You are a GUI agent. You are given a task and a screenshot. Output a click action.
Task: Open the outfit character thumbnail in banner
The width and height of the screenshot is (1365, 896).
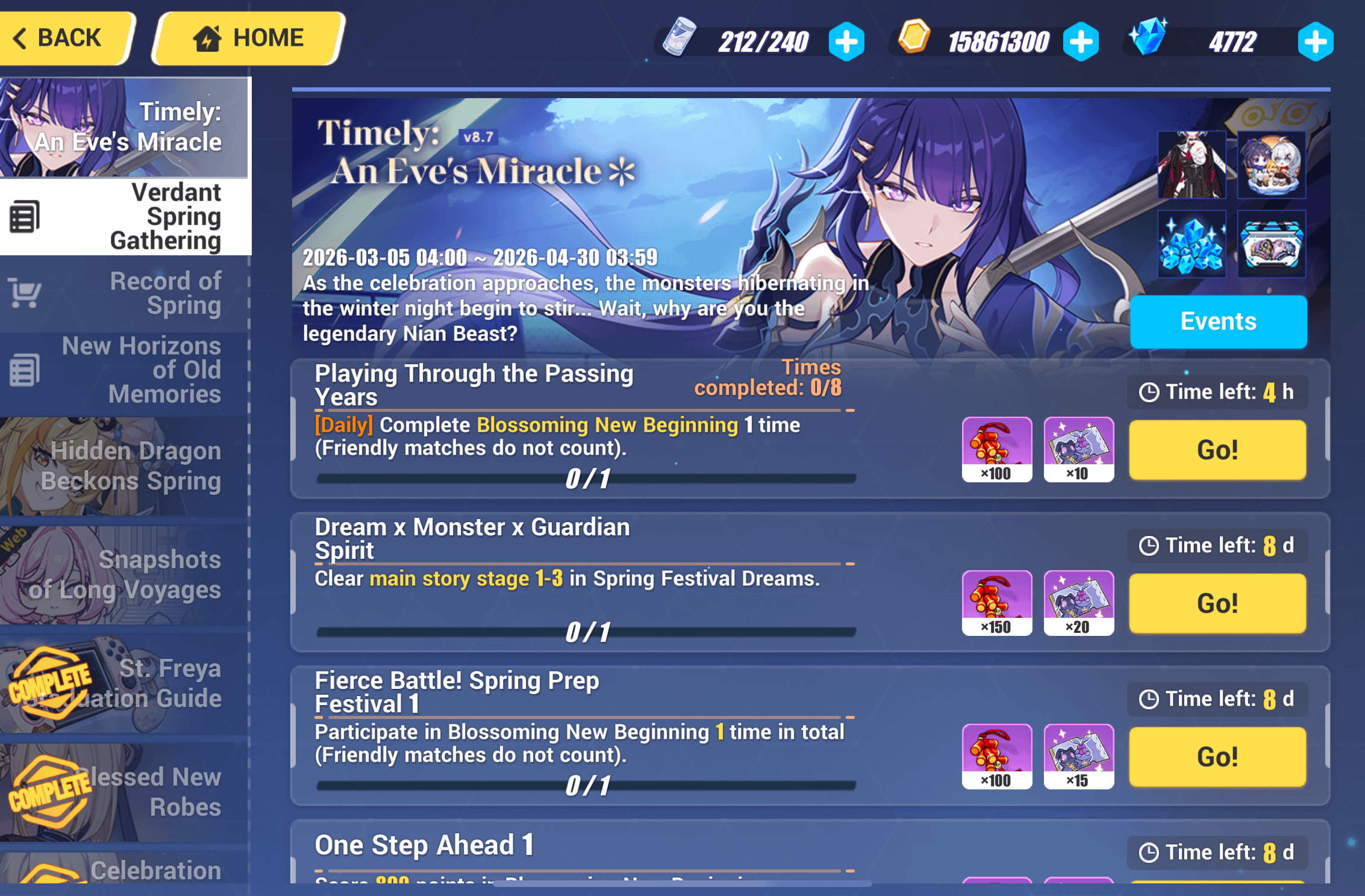click(1192, 164)
